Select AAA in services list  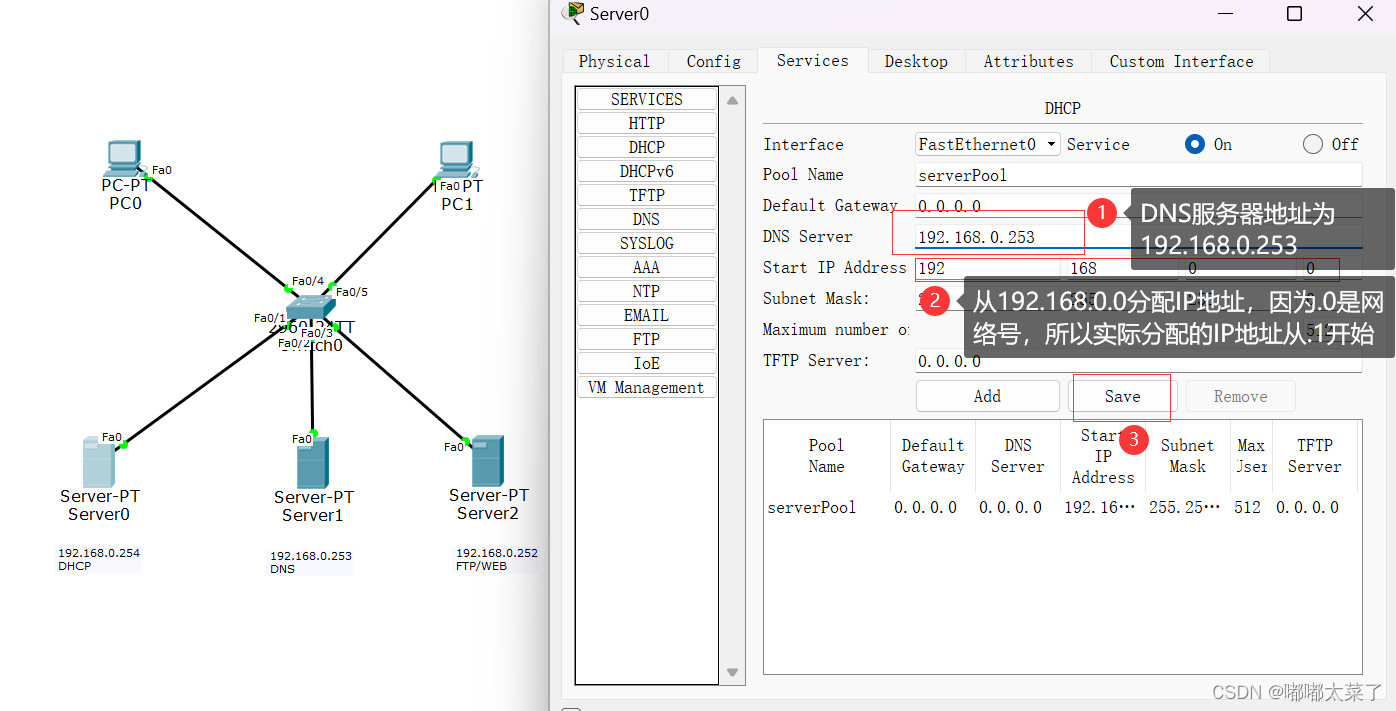tap(647, 267)
